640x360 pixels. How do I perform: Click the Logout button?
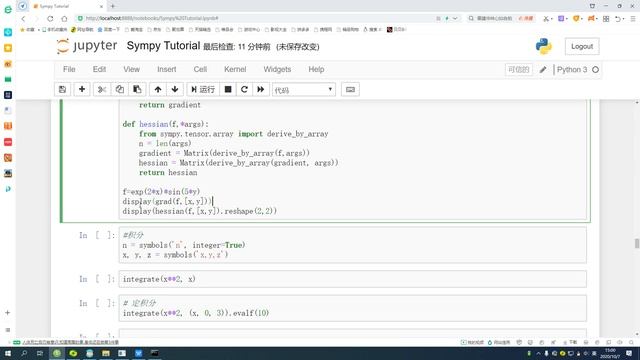pos(582,47)
